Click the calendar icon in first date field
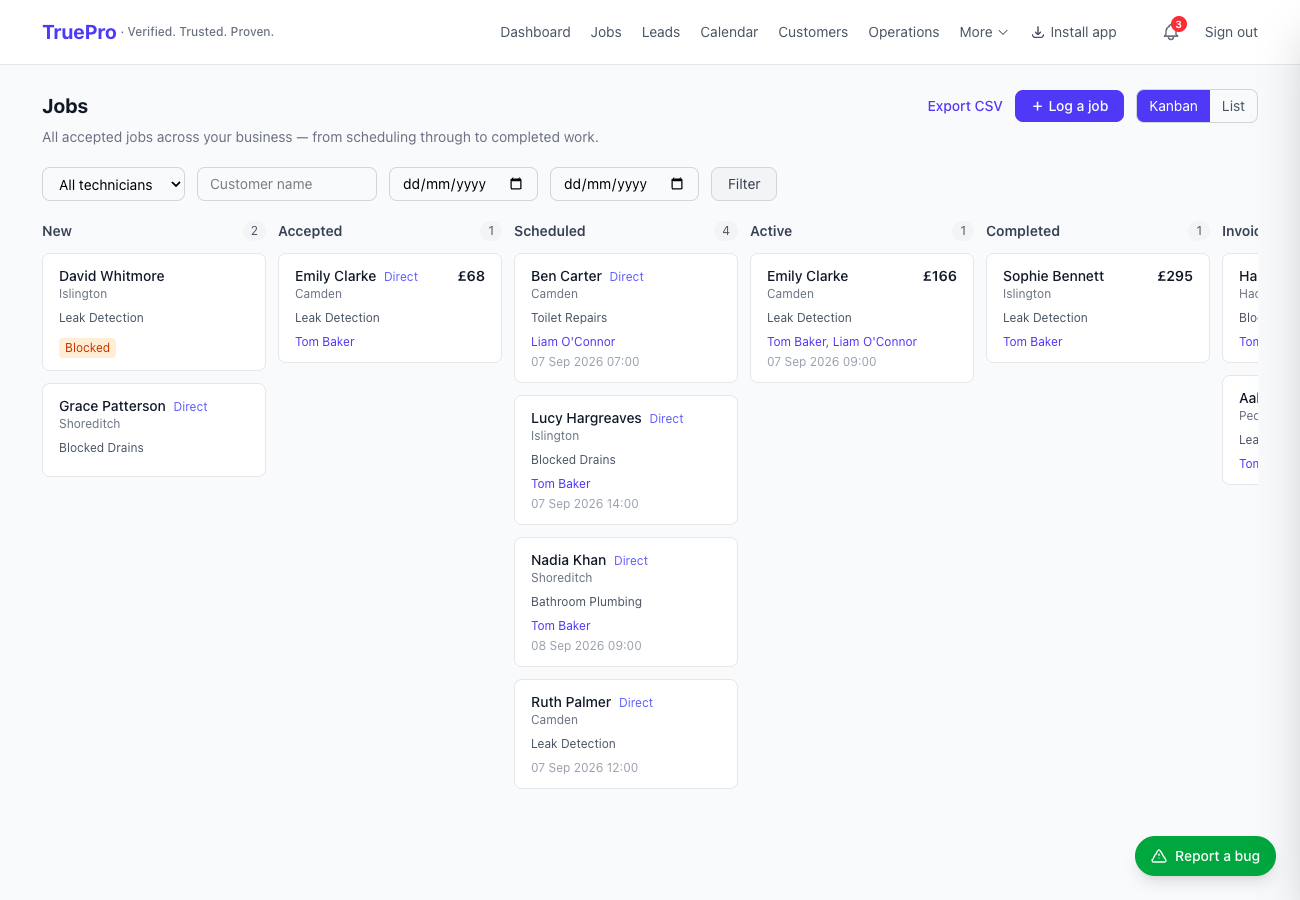Image resolution: width=1300 pixels, height=900 pixels. [516, 184]
